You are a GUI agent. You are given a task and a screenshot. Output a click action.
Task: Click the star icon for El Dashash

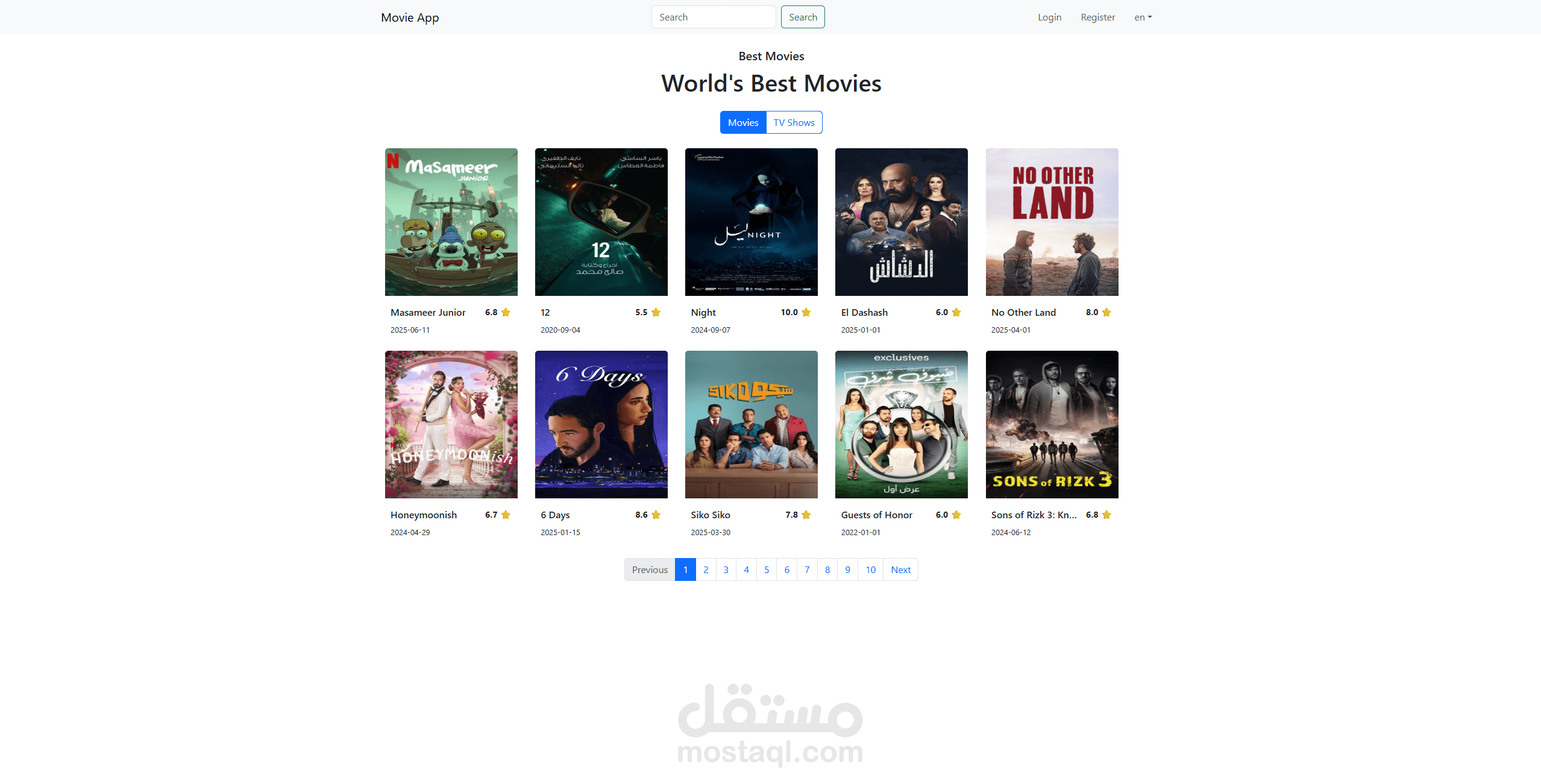956,312
